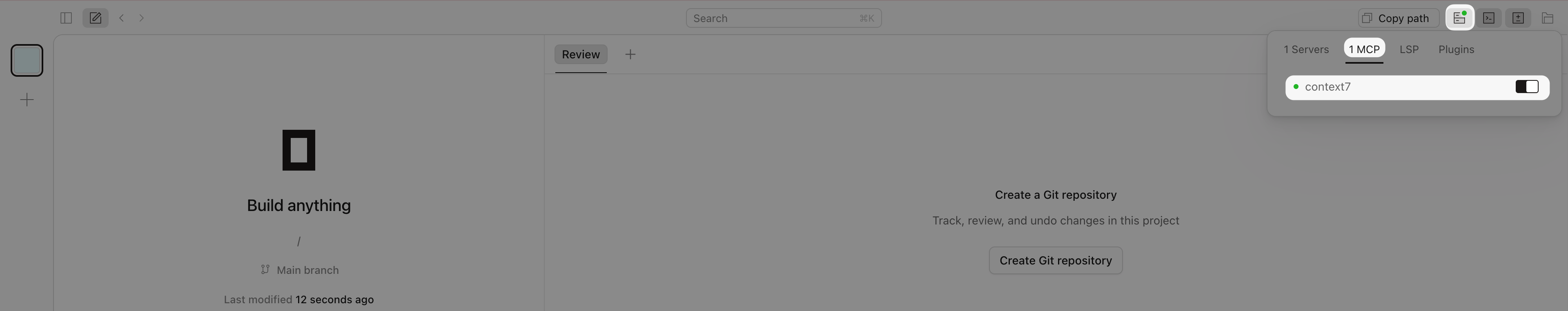Add a new tab next to Review
This screenshot has width=1568, height=311.
tap(630, 55)
